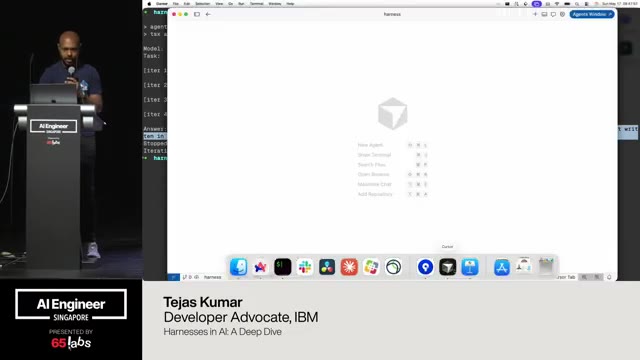Click the Open Browser shortcut entry

392,174
